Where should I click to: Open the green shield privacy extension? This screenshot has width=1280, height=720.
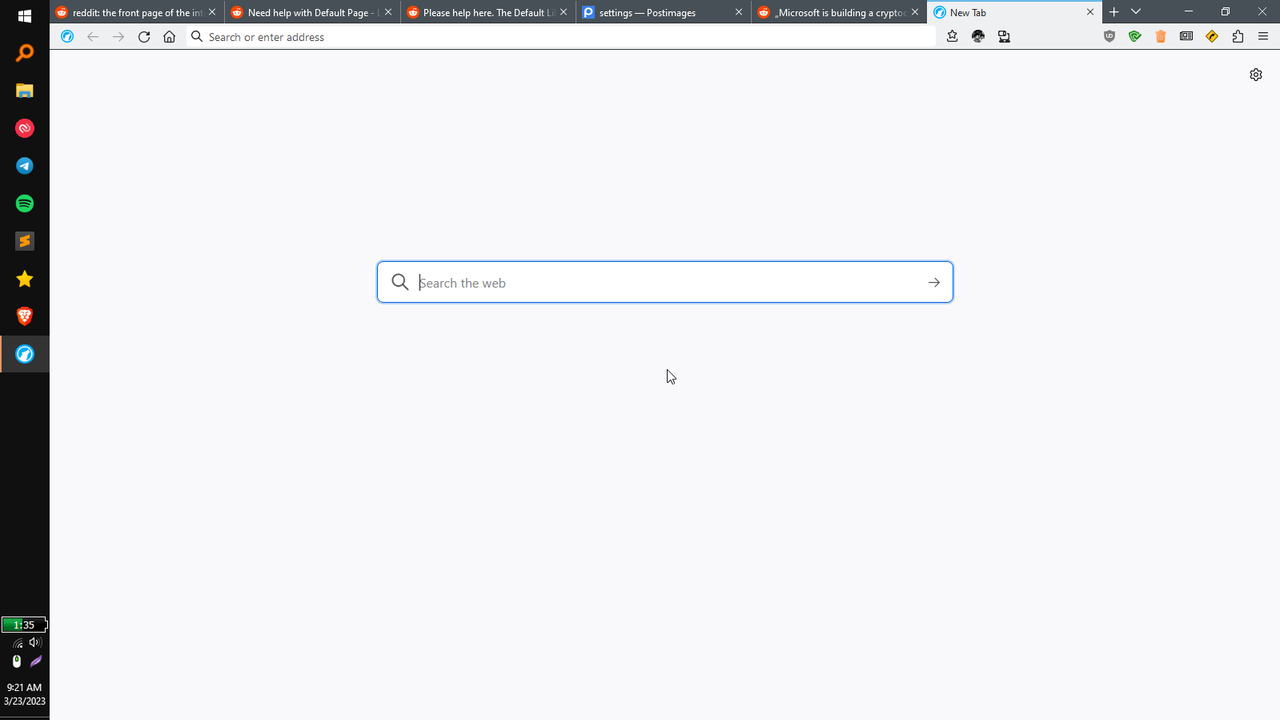click(x=1135, y=36)
